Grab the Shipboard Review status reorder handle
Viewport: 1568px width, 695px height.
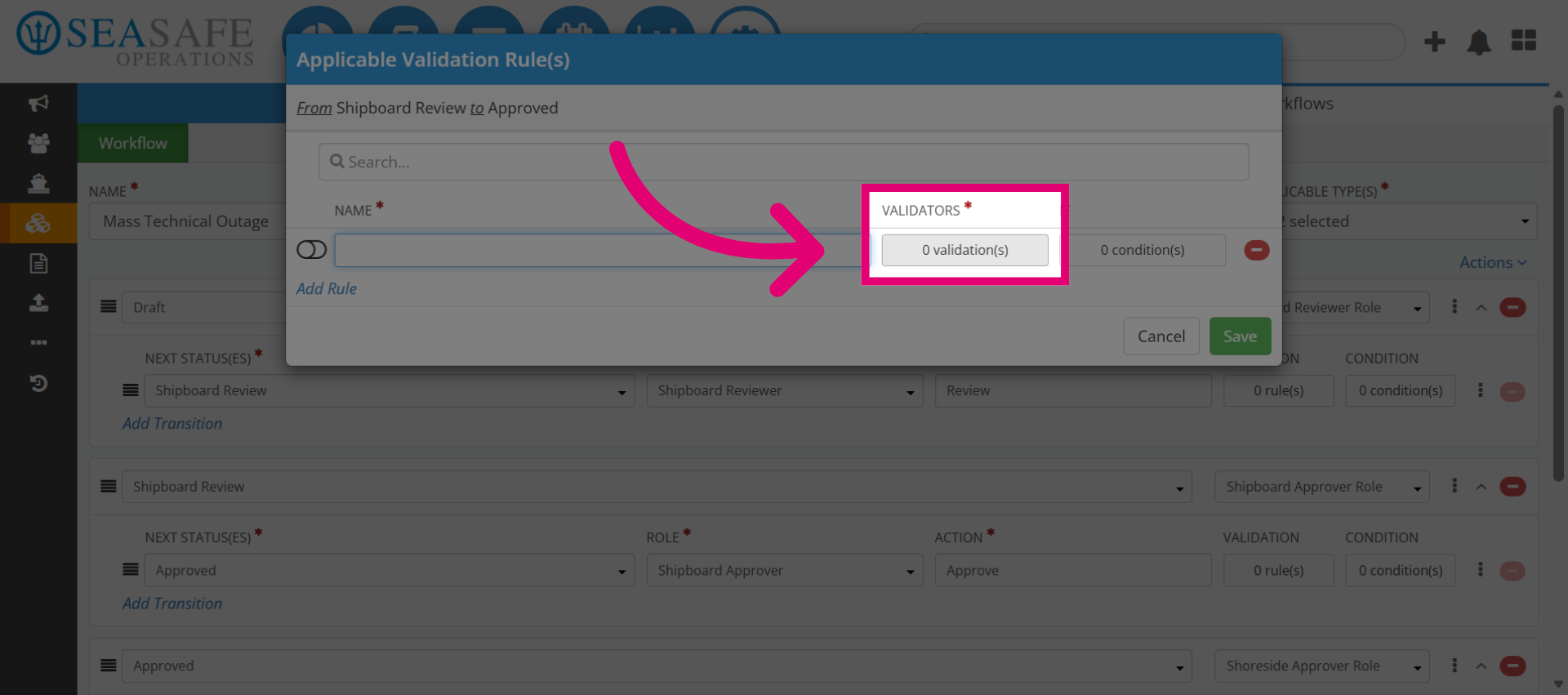tap(109, 486)
